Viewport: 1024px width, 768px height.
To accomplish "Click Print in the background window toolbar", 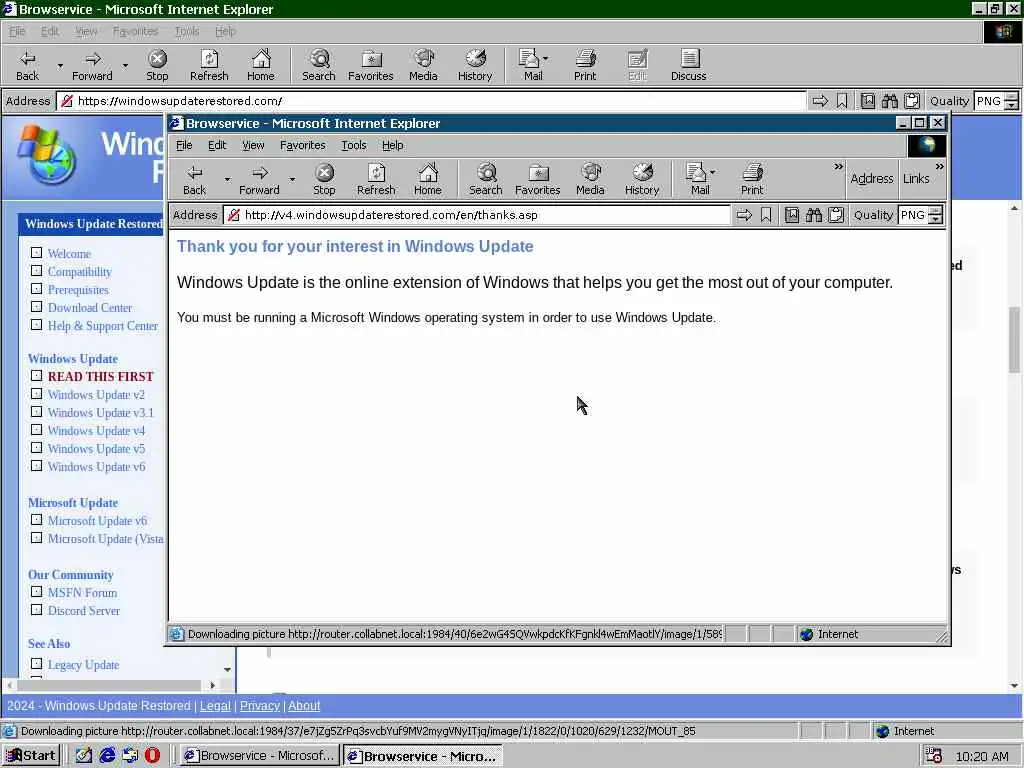I will click(x=585, y=65).
